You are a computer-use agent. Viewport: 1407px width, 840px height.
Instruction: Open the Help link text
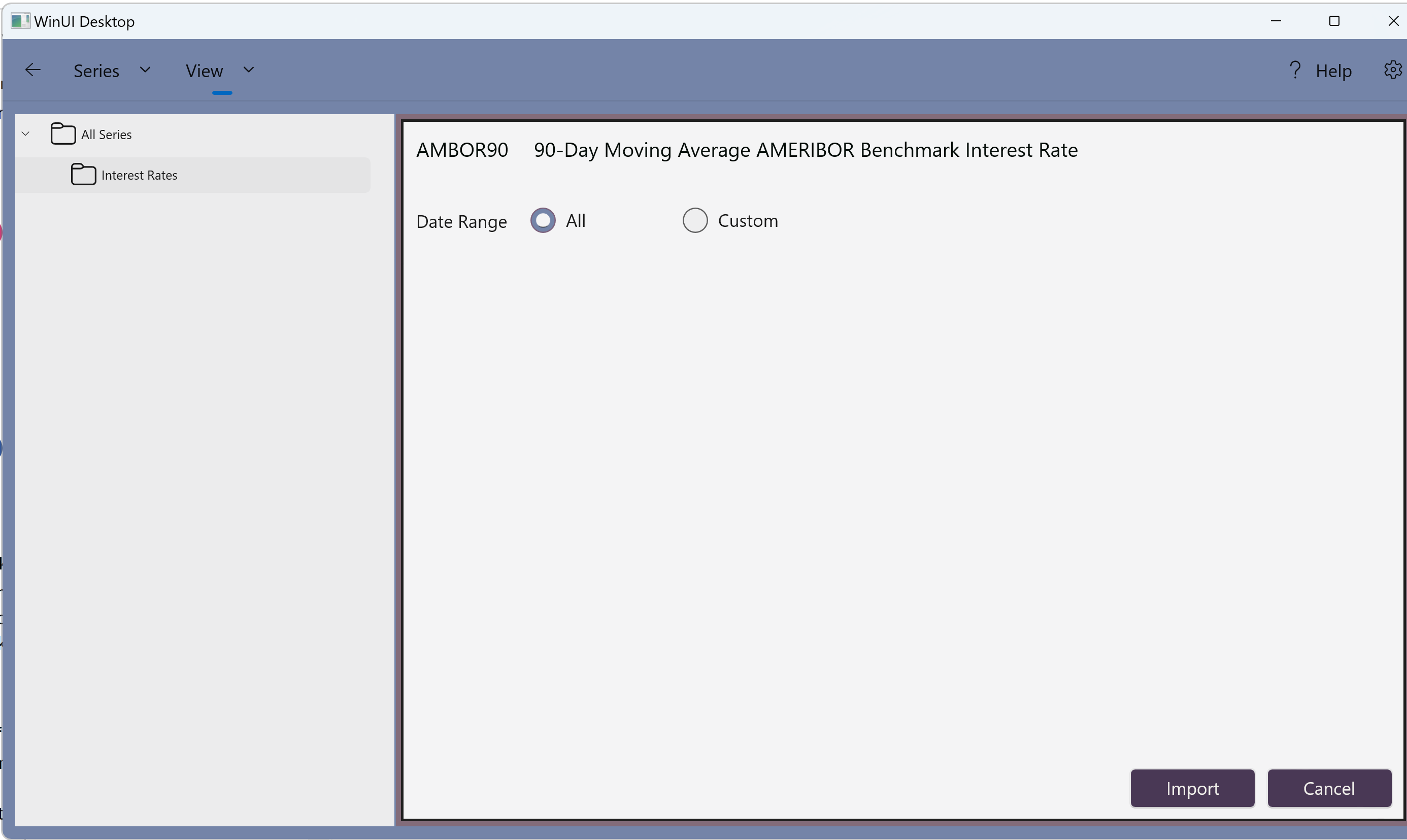tap(1333, 72)
